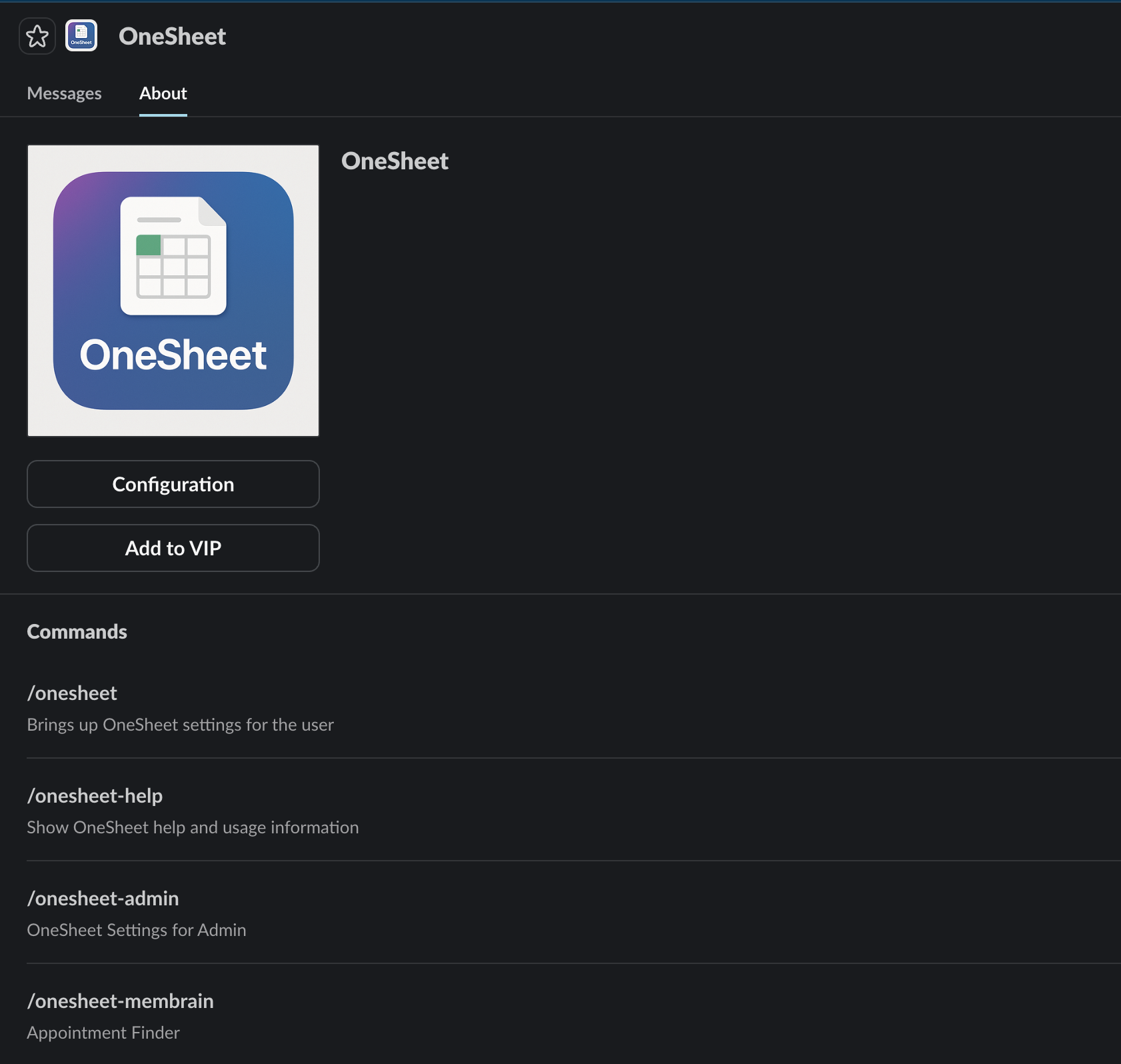Open the OneSheet header title
Screen dimensions: 1121x1064
coord(172,36)
